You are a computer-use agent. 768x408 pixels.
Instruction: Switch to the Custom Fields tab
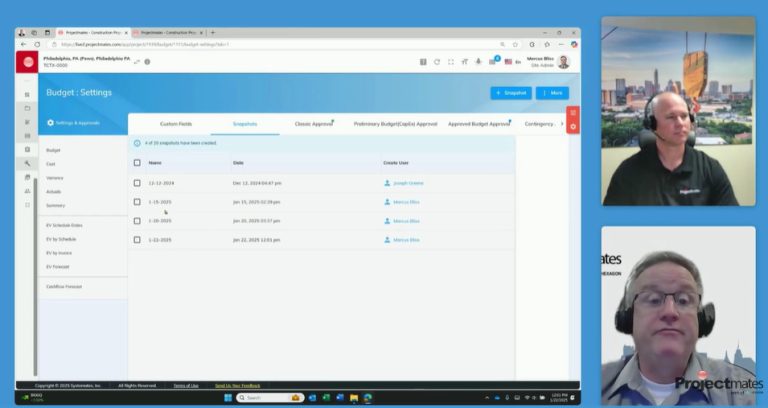(176, 124)
